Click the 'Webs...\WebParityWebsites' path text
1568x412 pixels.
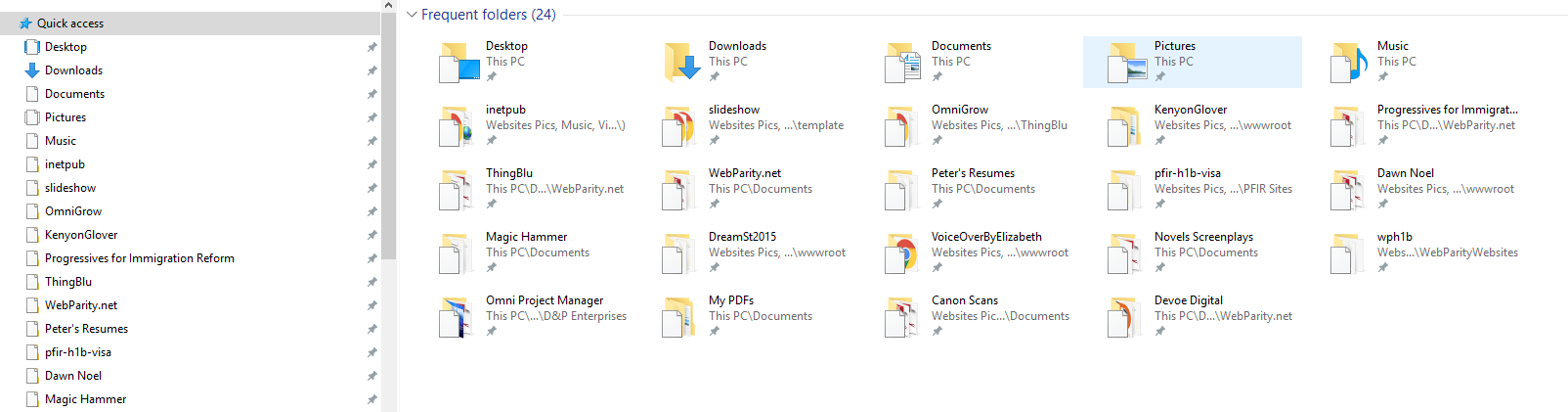(1448, 252)
